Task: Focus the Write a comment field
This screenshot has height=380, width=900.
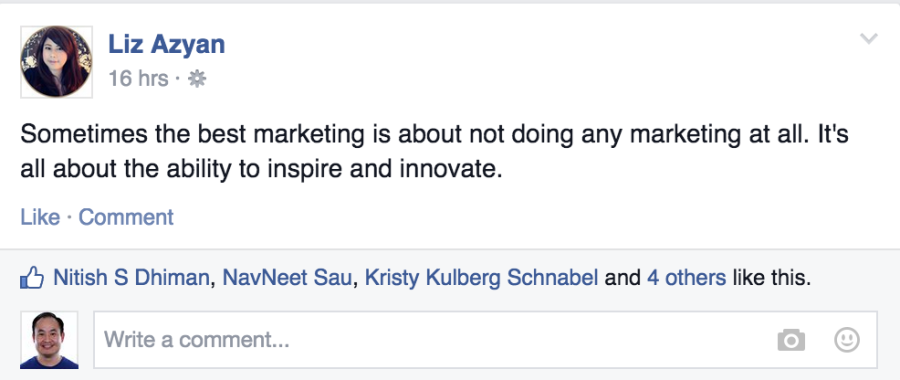Action: pyautogui.click(x=486, y=340)
